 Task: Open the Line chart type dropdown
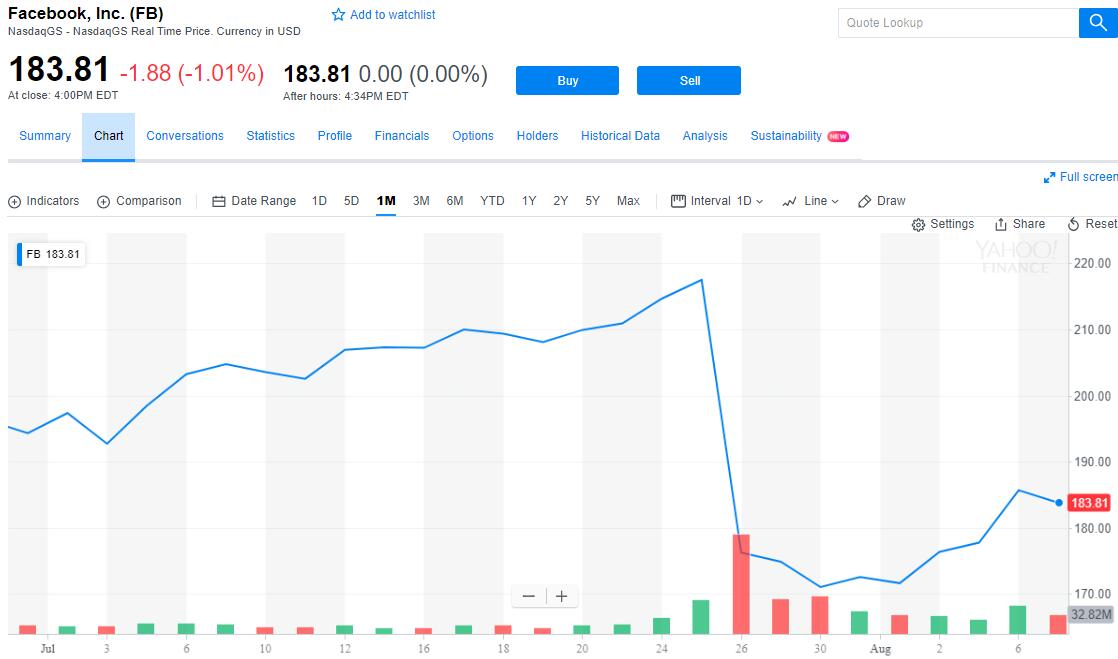coord(810,201)
